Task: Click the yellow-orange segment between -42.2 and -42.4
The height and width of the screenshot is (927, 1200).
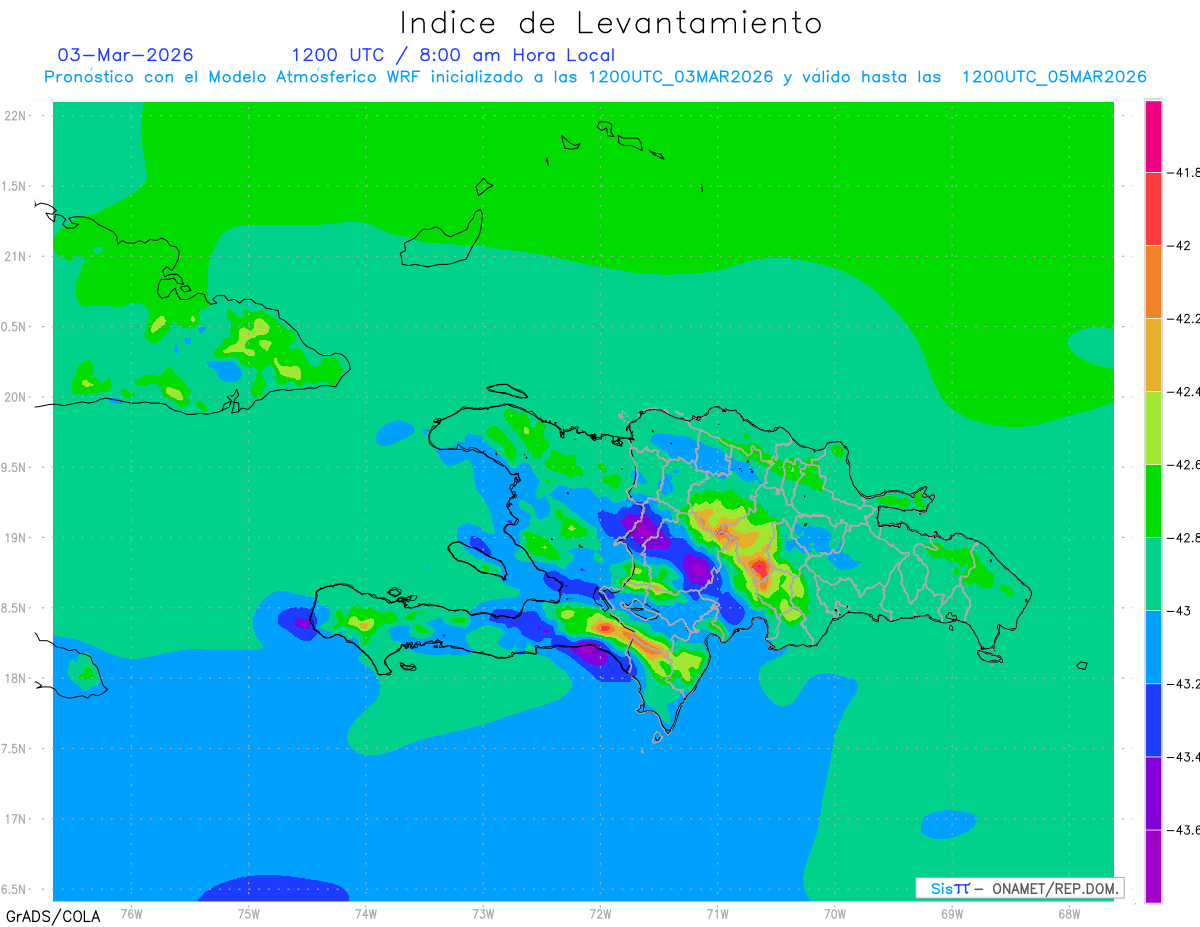Action: [1153, 354]
